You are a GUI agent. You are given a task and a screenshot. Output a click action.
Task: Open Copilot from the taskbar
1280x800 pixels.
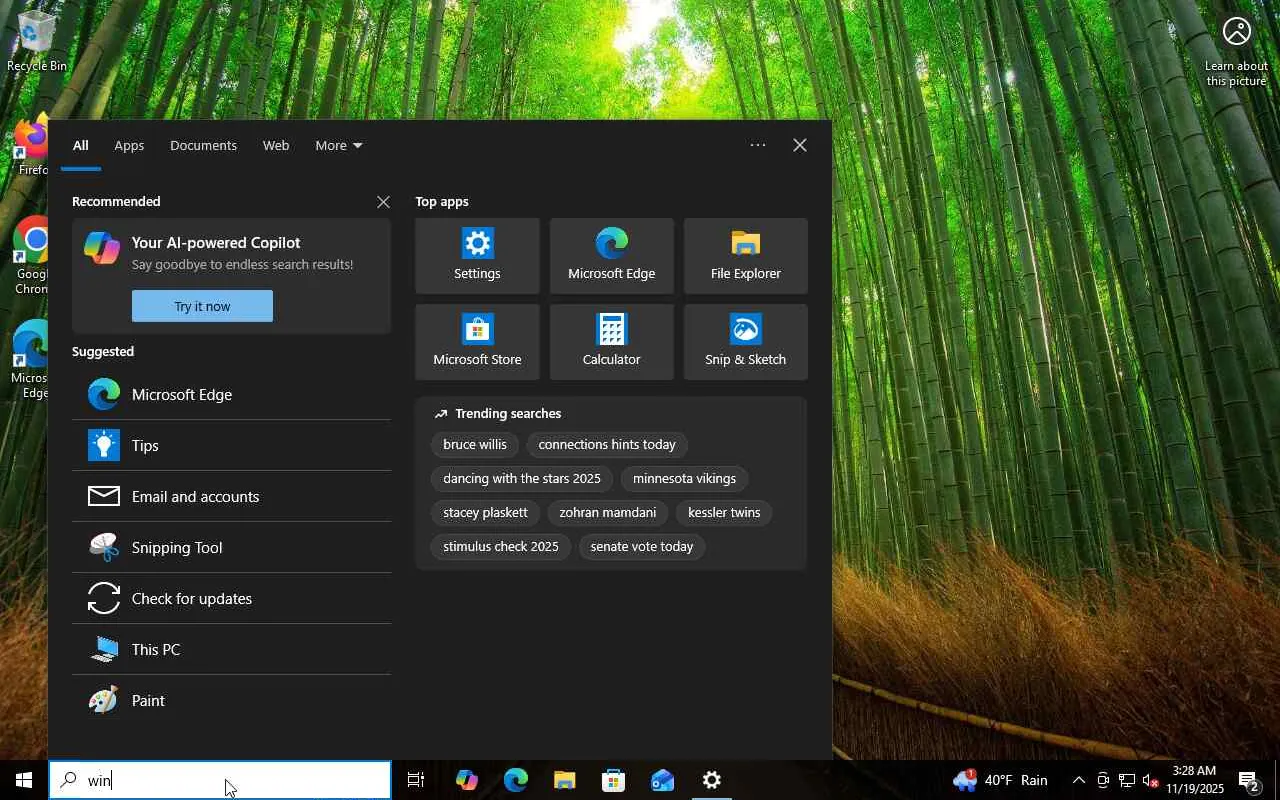pos(466,780)
